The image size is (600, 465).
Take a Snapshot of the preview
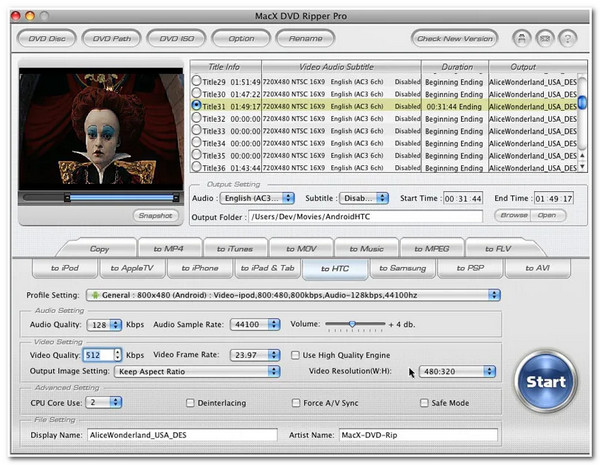156,216
